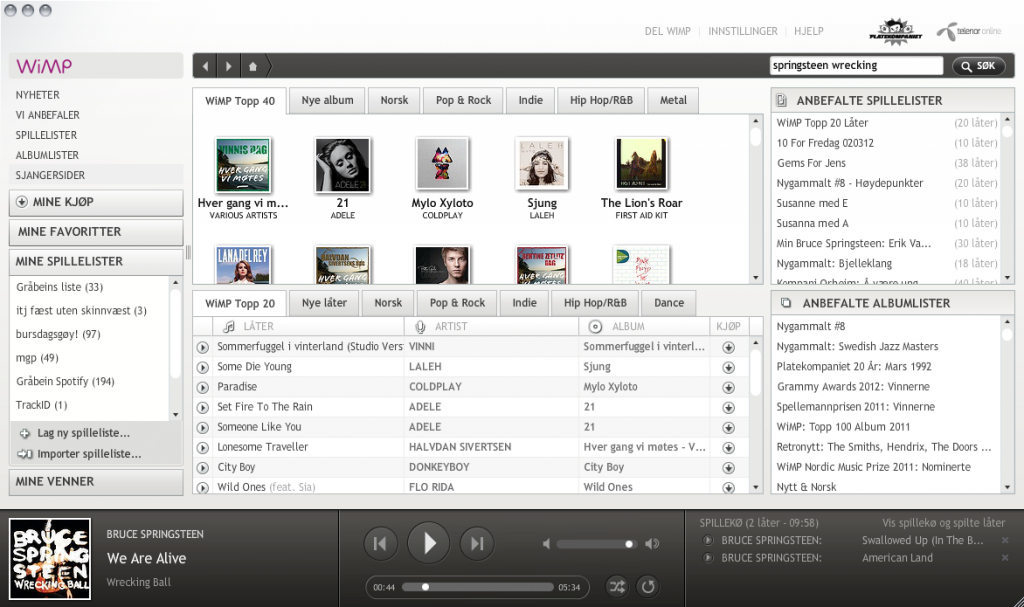Play Sommerfuggel i vinterland track

(x=203, y=348)
